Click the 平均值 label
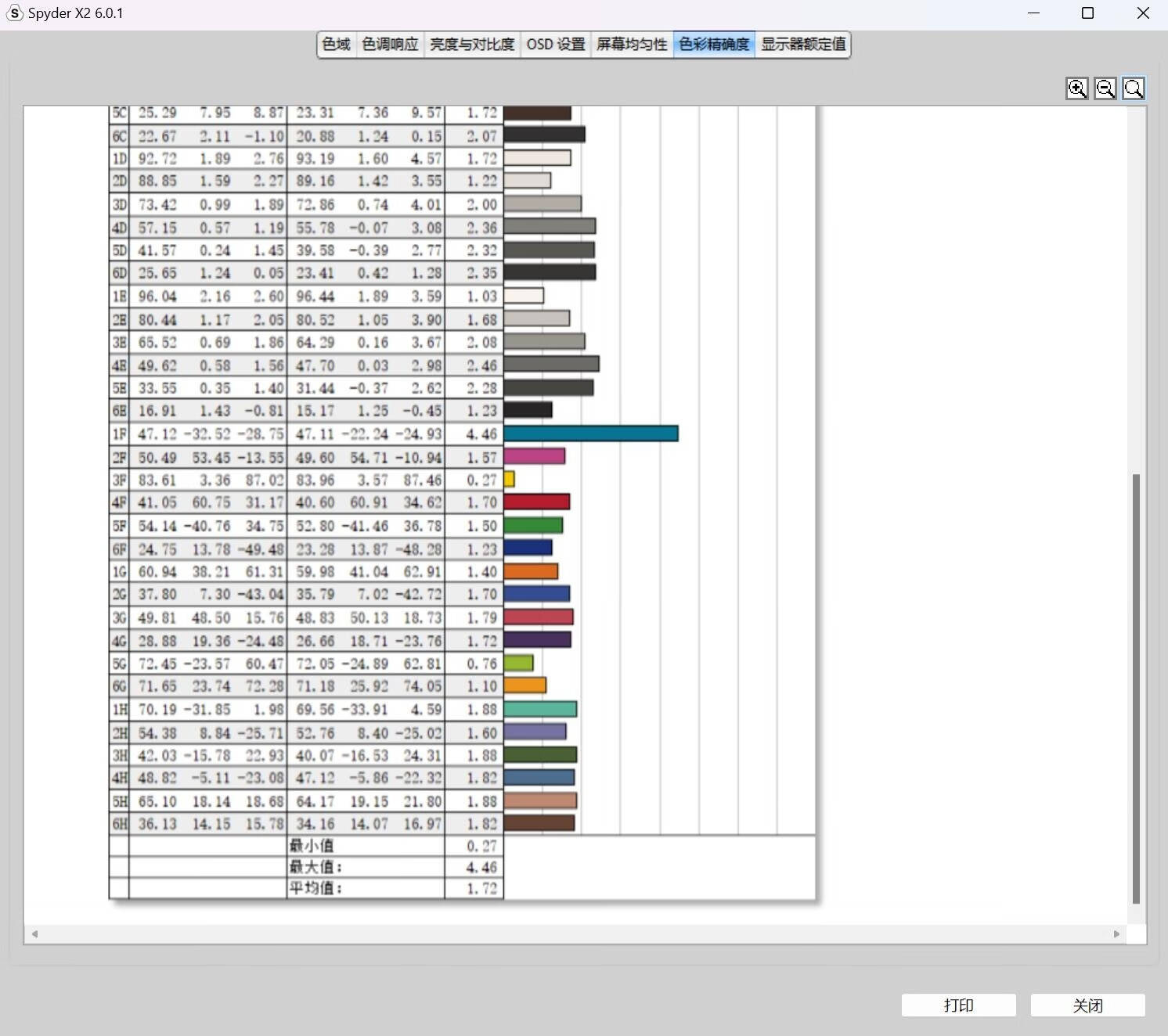Screen dimensions: 1168x1036 pyautogui.click(x=316, y=888)
